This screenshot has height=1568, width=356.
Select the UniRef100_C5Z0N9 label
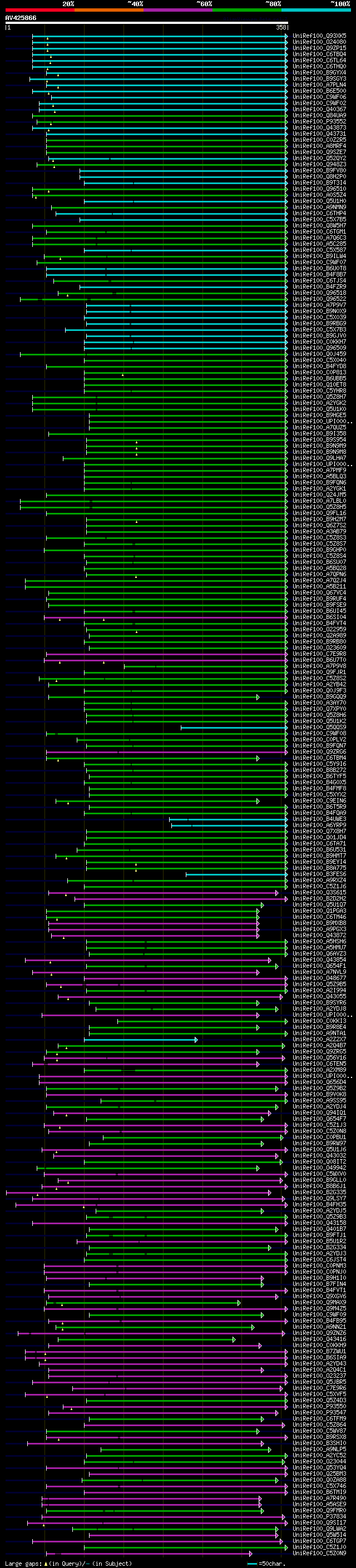pyautogui.click(x=319, y=1554)
